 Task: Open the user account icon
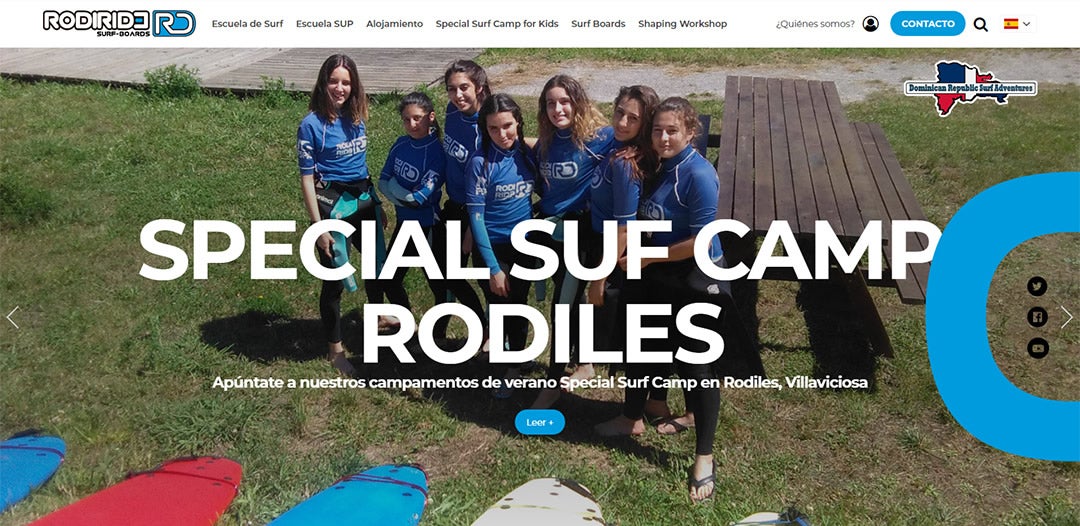[x=871, y=24]
